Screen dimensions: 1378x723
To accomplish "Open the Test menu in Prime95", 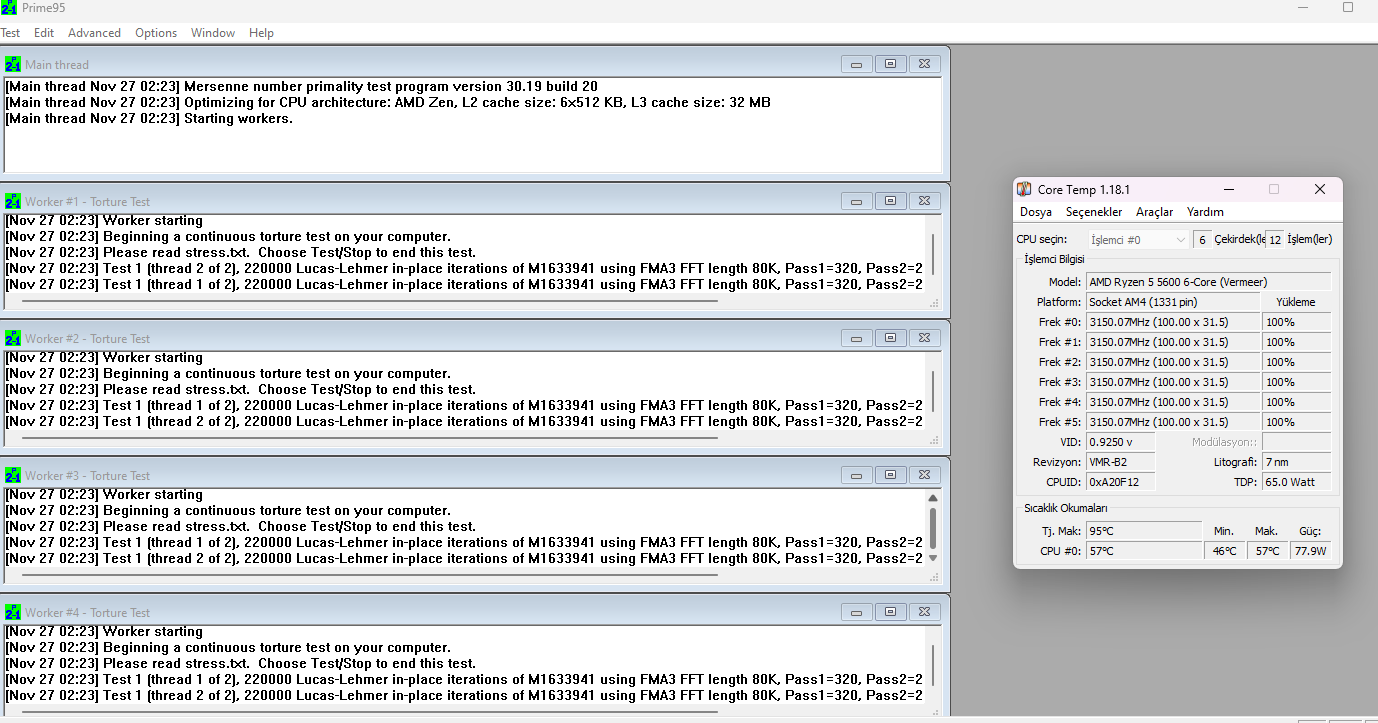I will [10, 33].
